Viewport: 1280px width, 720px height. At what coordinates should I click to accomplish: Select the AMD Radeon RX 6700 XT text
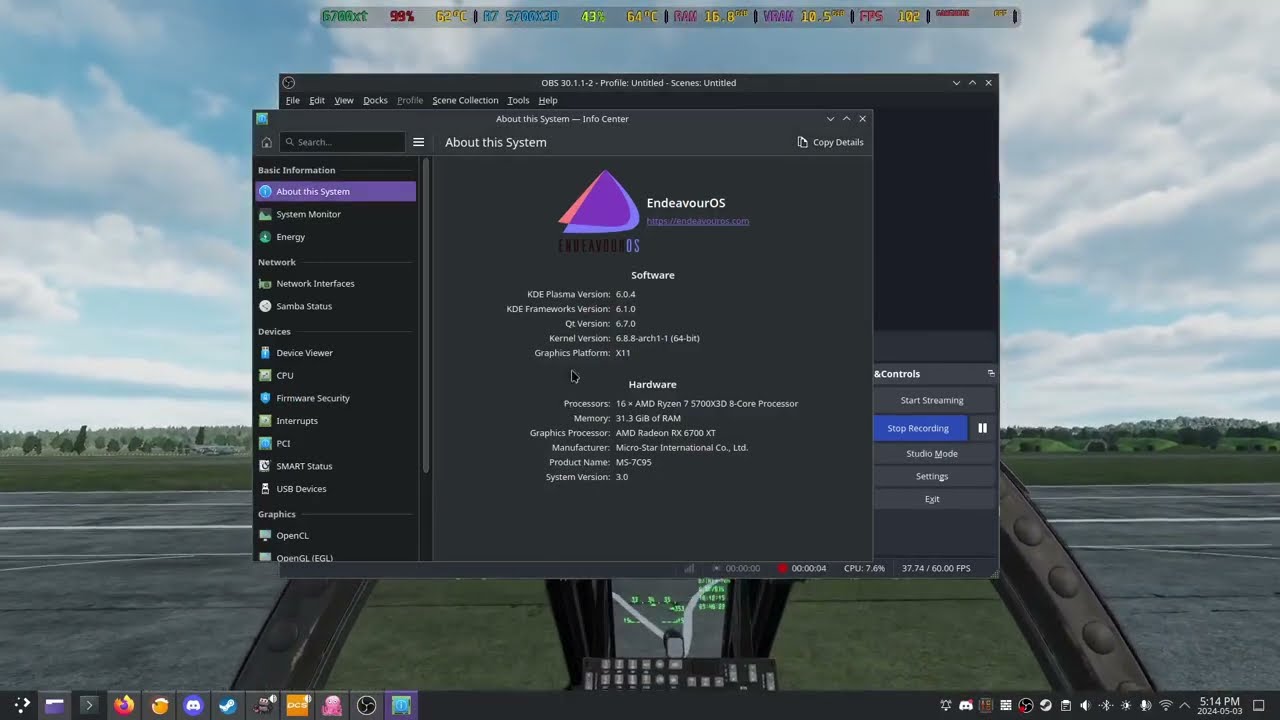(665, 433)
